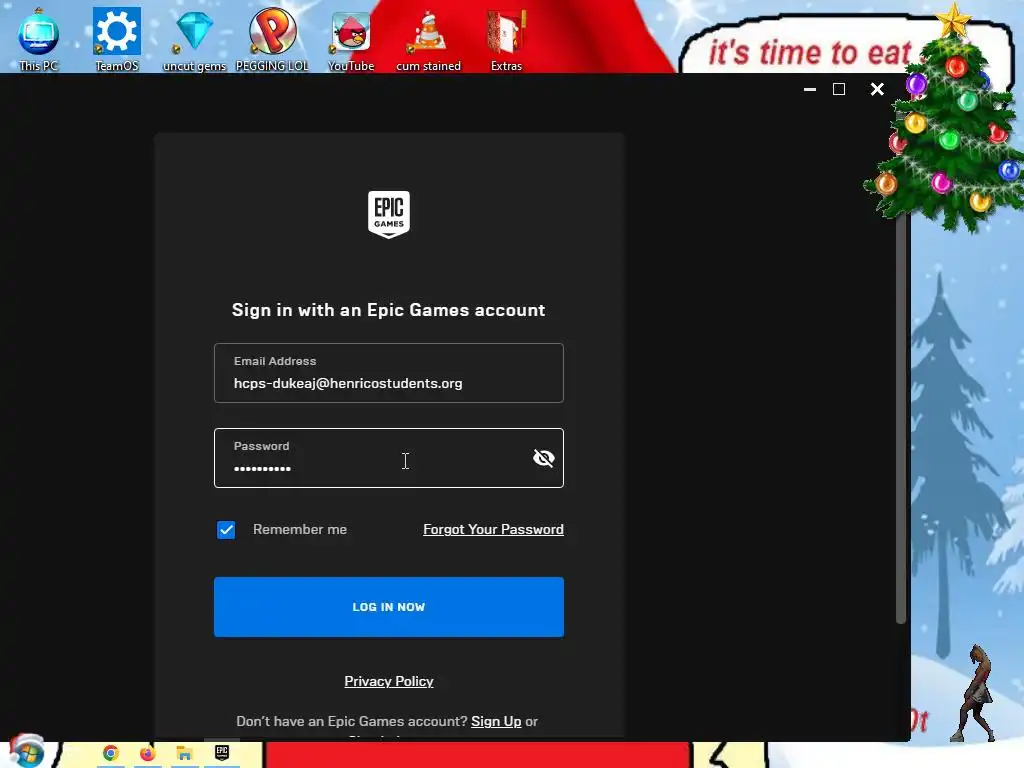Image resolution: width=1024 pixels, height=768 pixels.
Task: Toggle password visibility eye icon
Action: (x=543, y=458)
